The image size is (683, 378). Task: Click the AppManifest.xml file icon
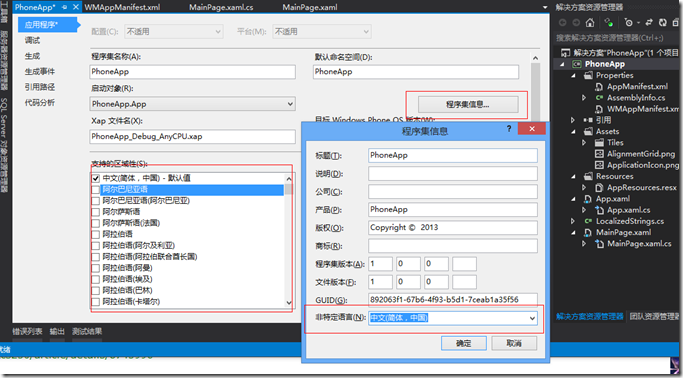(599, 87)
